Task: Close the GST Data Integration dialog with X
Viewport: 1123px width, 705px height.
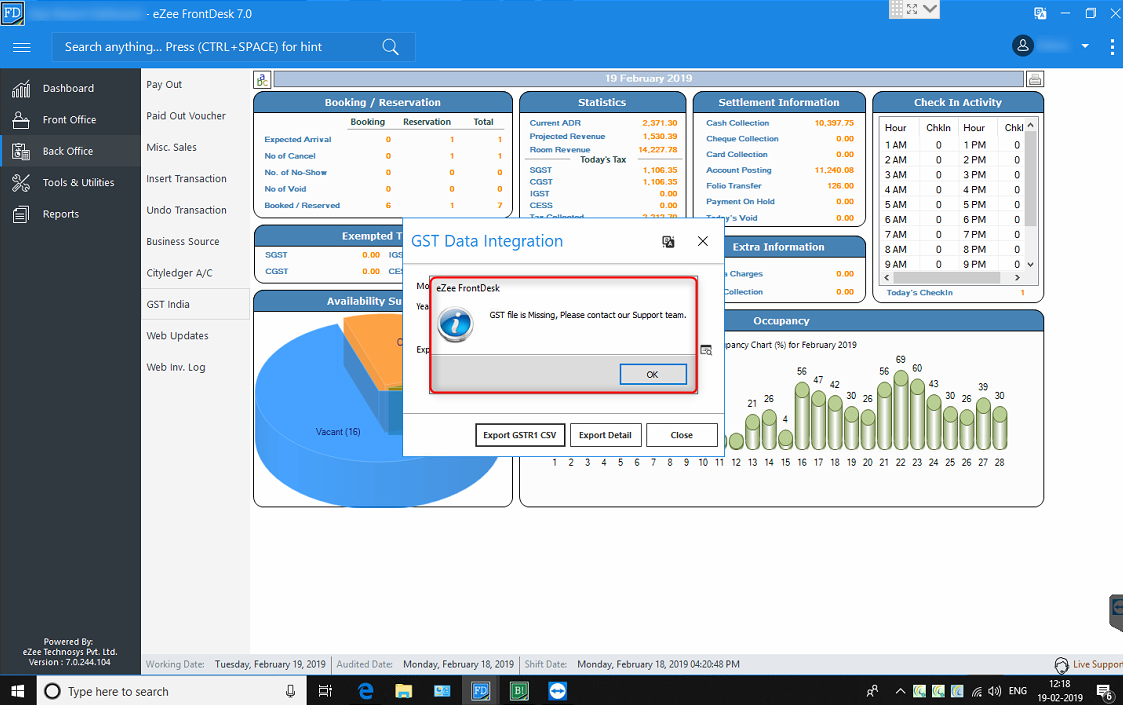Action: coord(703,241)
